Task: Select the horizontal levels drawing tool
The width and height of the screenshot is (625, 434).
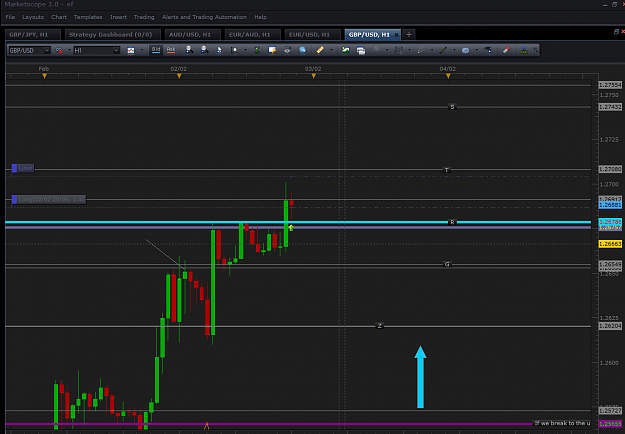Action: pos(399,50)
